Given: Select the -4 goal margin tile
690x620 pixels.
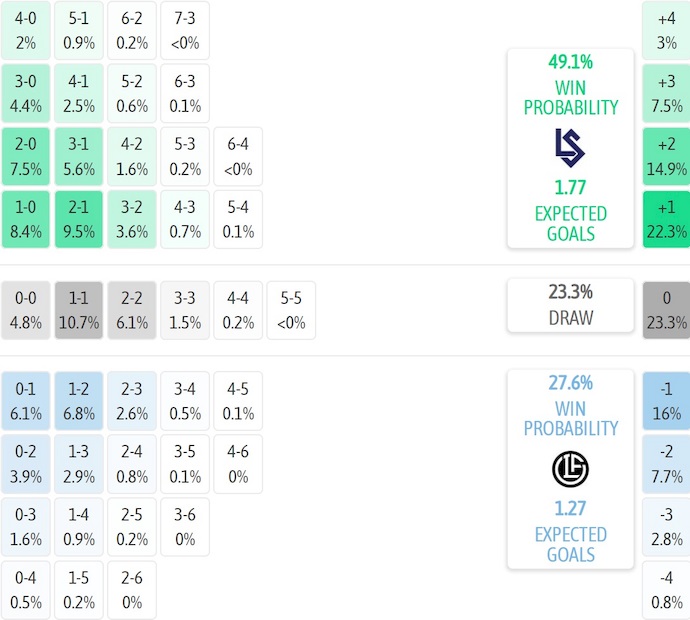Looking at the screenshot, I should point(666,591).
